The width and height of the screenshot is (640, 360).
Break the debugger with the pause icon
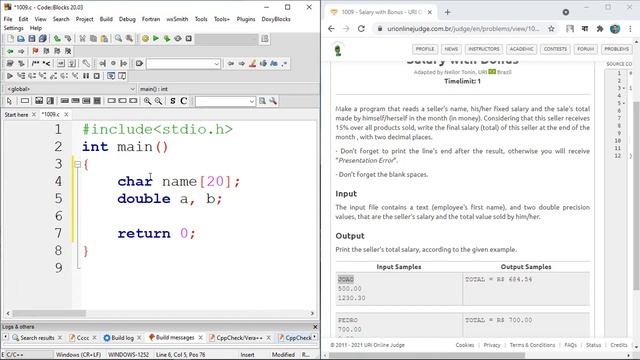point(86,76)
